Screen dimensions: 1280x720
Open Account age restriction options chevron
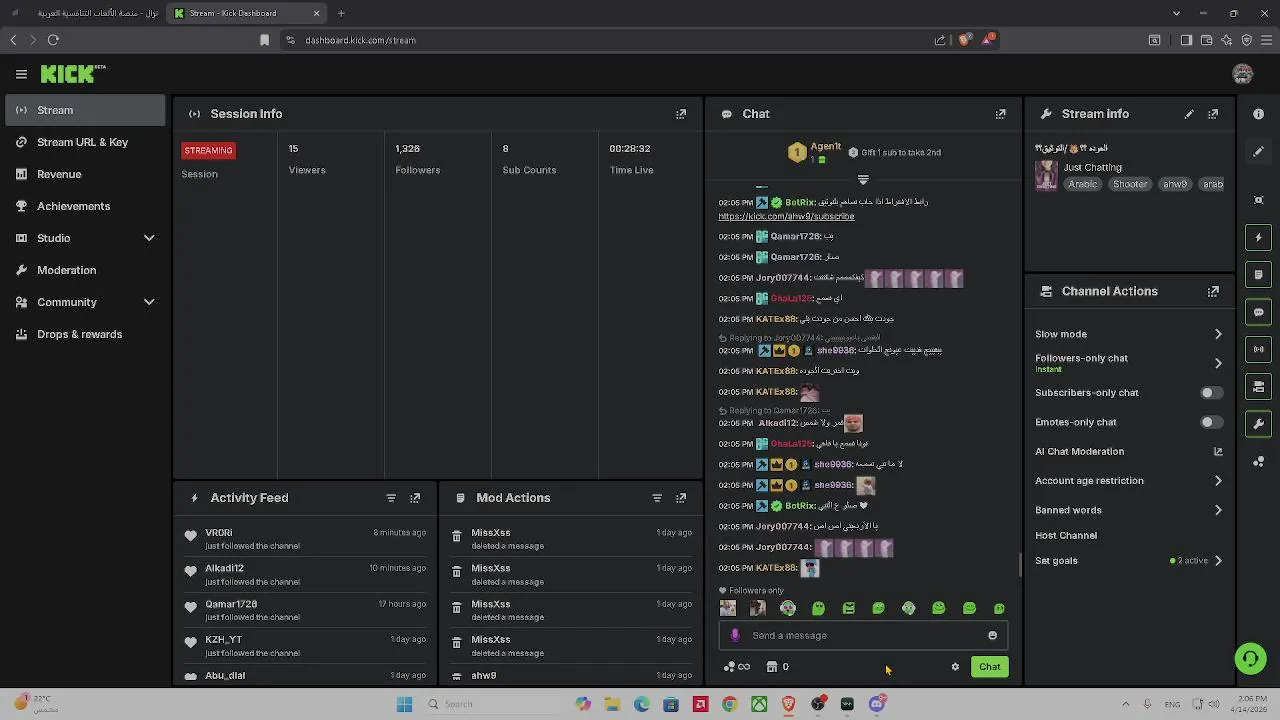(1218, 481)
